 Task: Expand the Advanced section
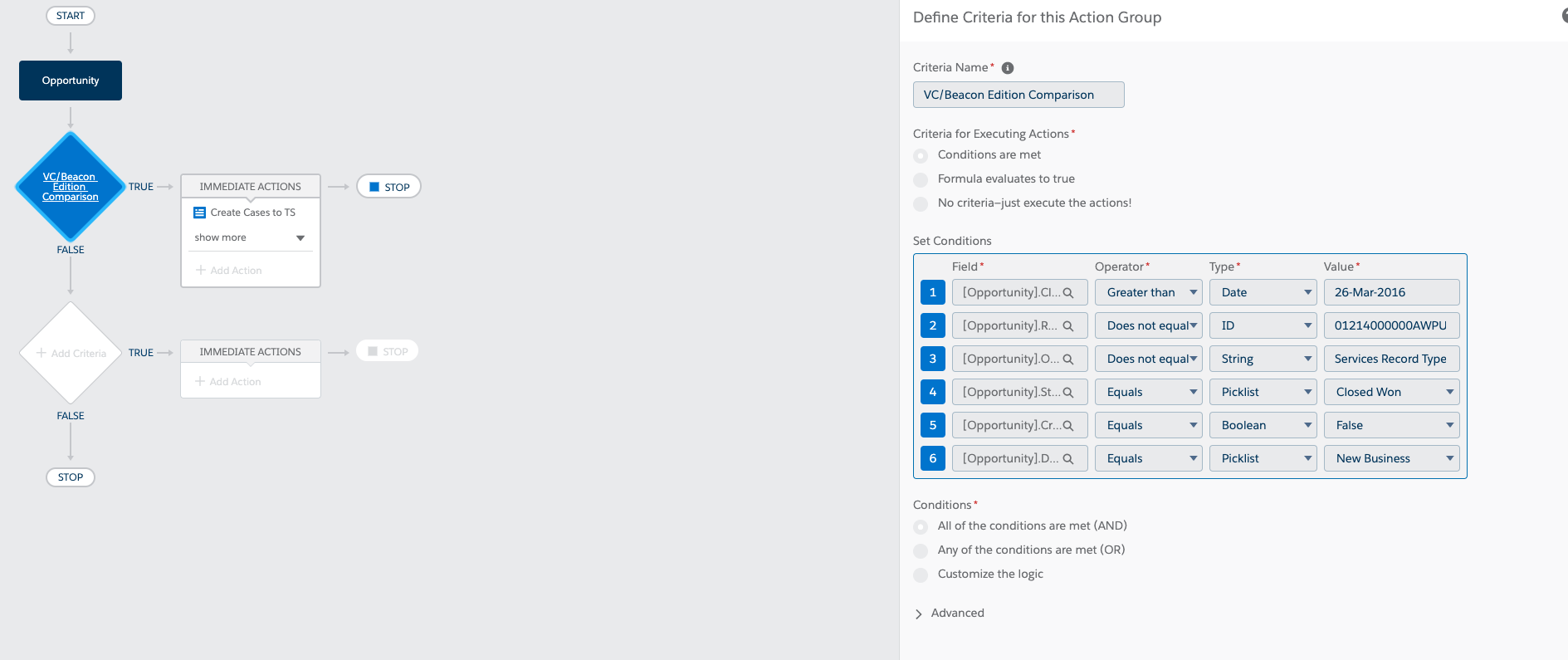pos(919,614)
